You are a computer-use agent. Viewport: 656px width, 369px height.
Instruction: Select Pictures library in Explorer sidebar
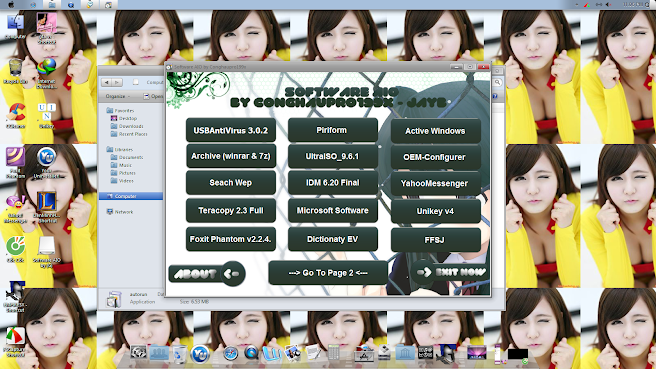coord(123,173)
